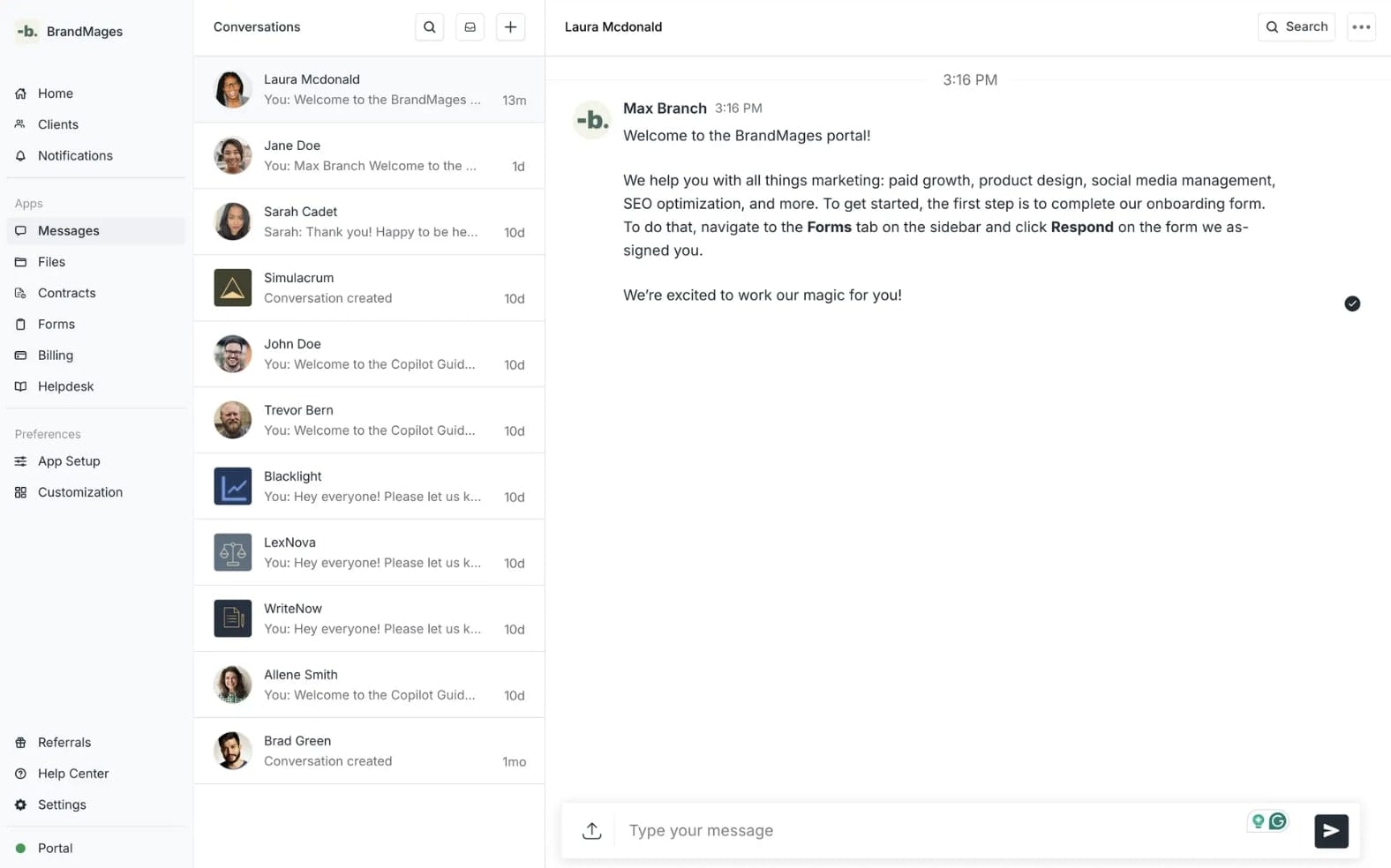Click Max Branch sender name in message
The height and width of the screenshot is (868, 1391).
pos(665,108)
